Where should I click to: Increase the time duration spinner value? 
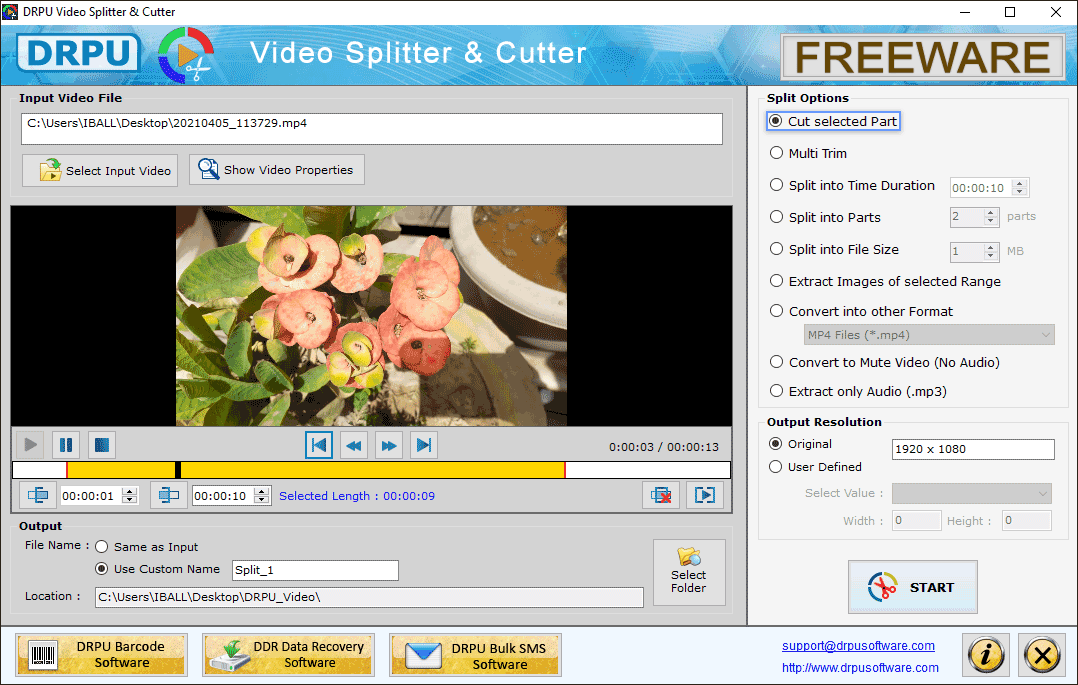1020,183
